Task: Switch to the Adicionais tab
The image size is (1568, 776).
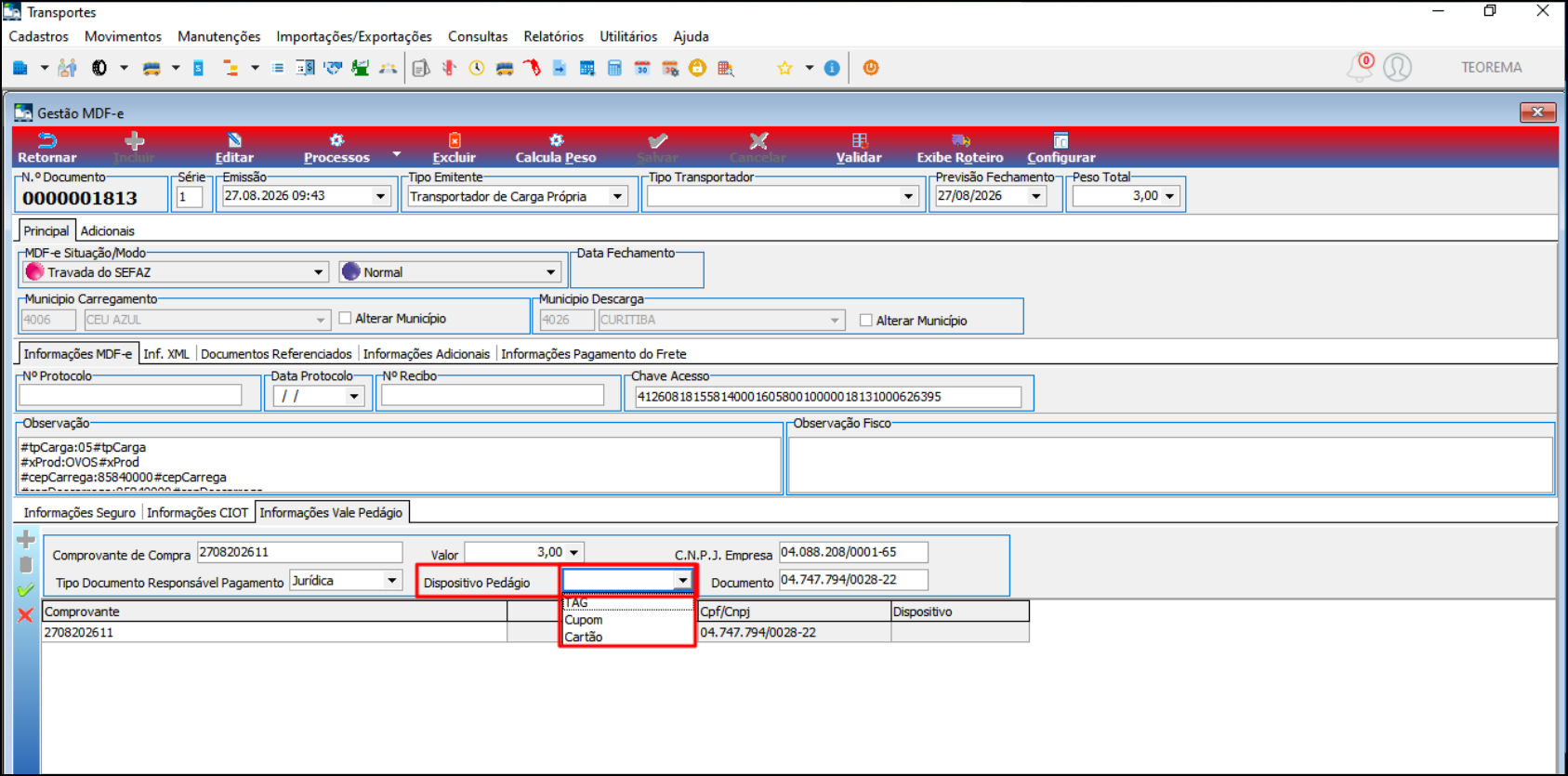Action: 107,230
